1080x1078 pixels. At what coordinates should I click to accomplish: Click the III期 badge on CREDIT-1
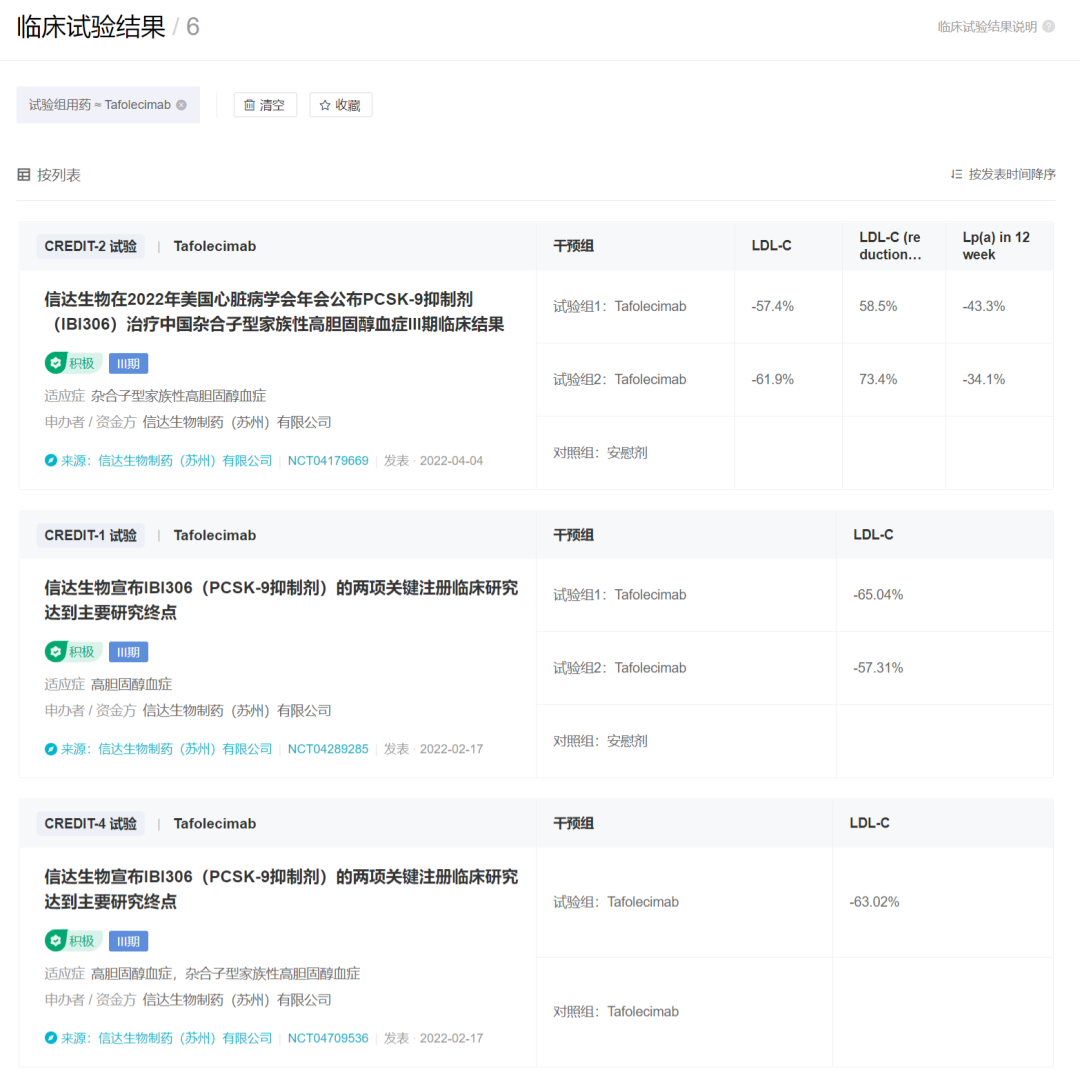[x=128, y=652]
